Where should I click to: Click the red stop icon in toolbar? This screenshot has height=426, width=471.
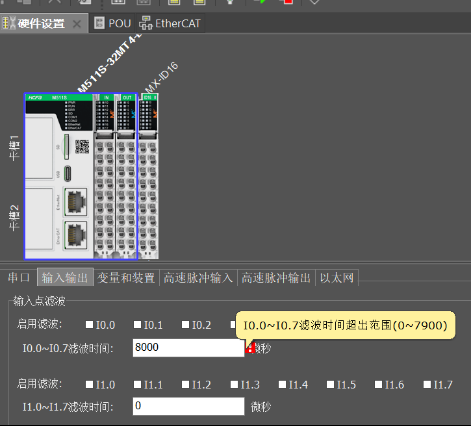coord(288,2)
